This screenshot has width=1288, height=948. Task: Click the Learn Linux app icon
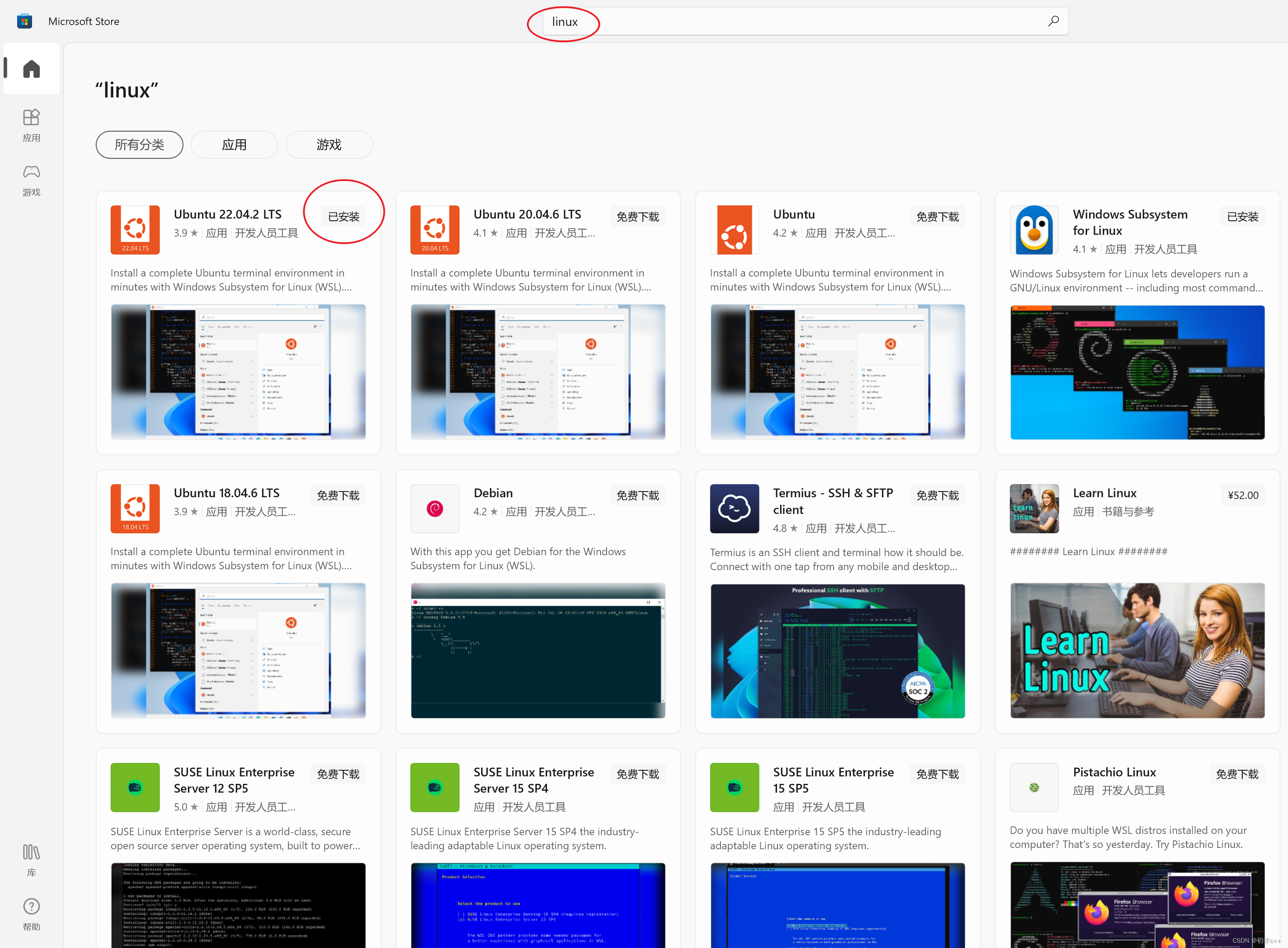(1034, 508)
